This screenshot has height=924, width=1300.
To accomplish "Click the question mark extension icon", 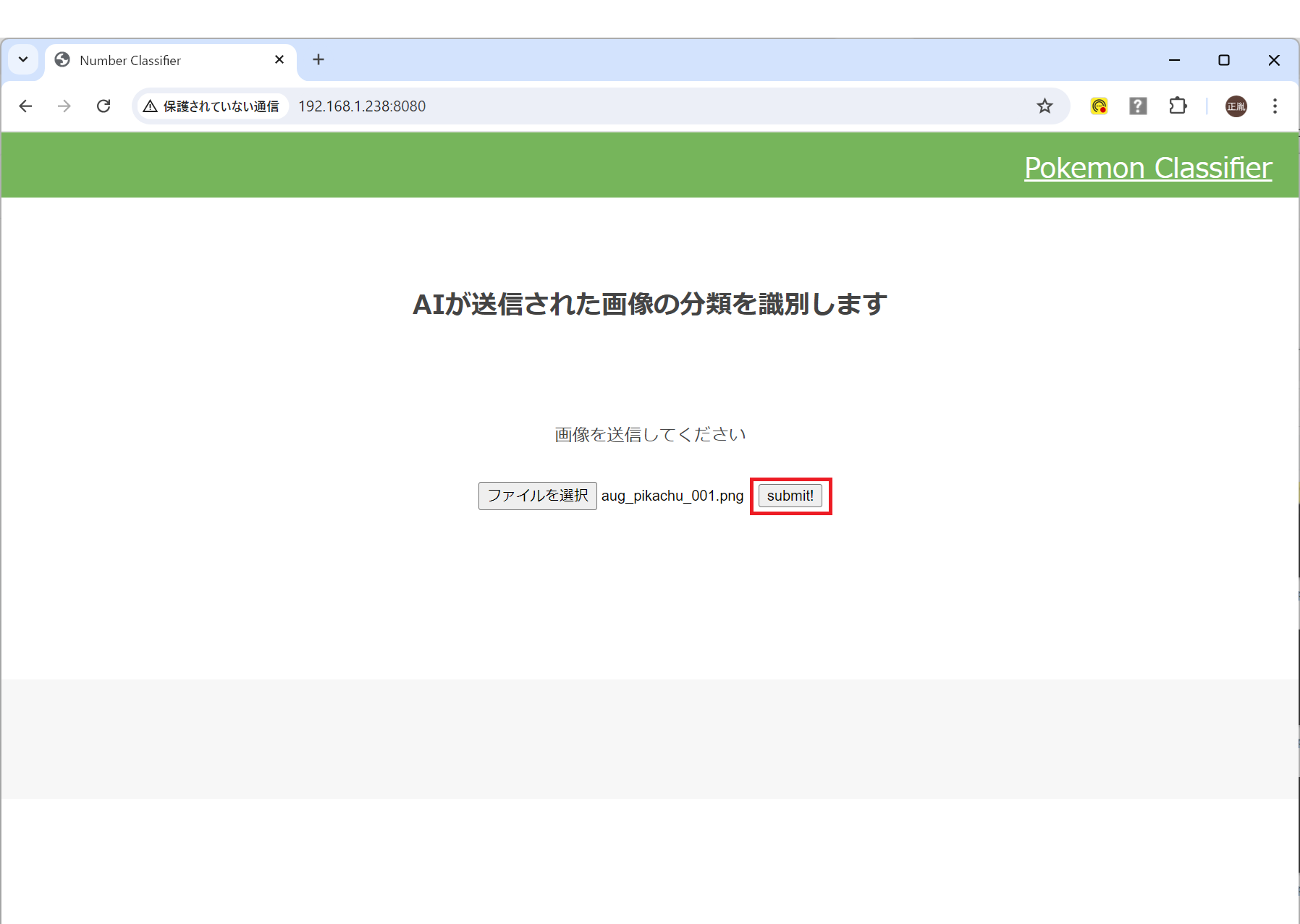I will point(1138,106).
